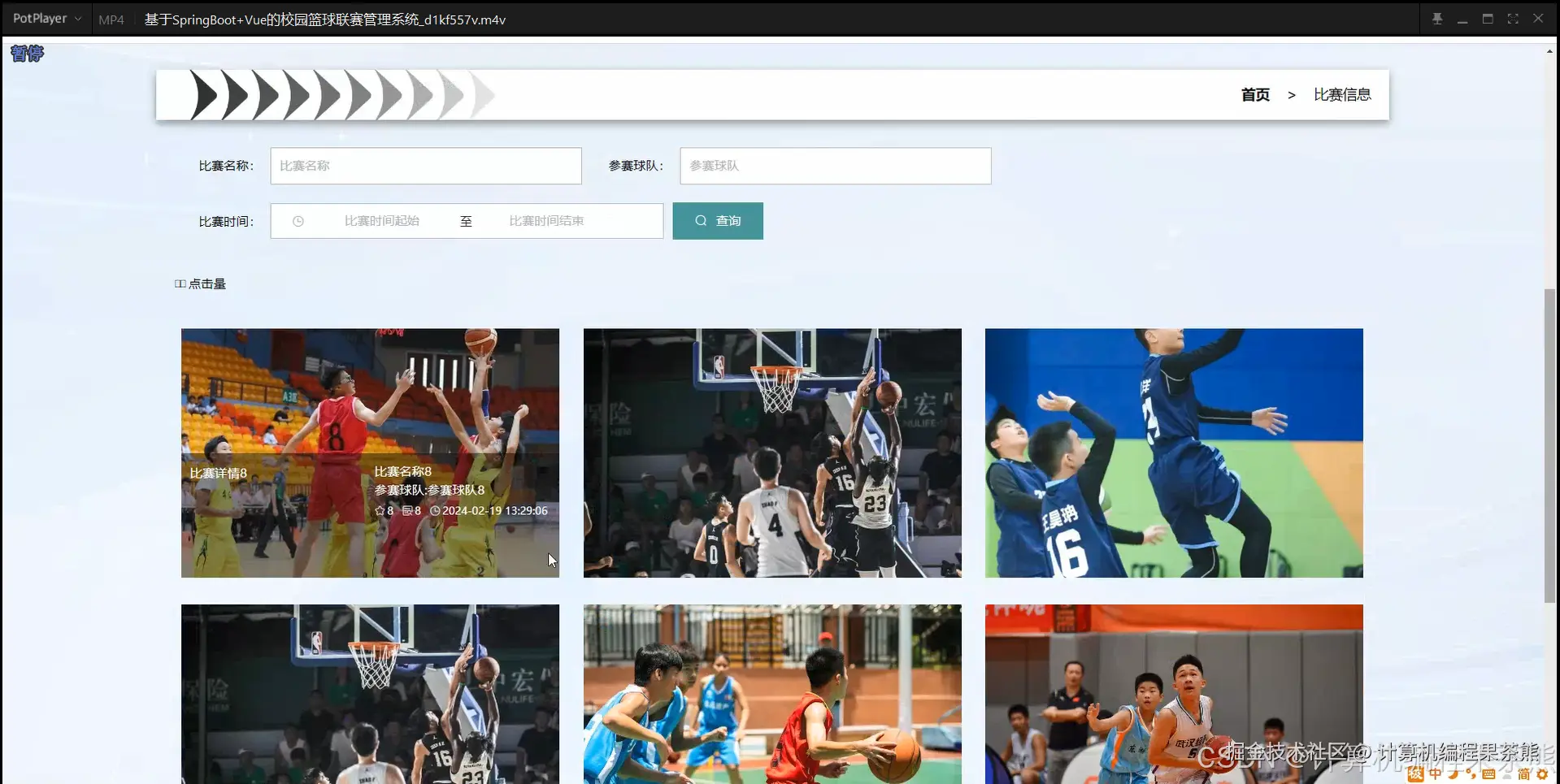Open the second-row orange wall match card
Viewport: 1560px width, 784px height.
pyautogui.click(x=1174, y=694)
